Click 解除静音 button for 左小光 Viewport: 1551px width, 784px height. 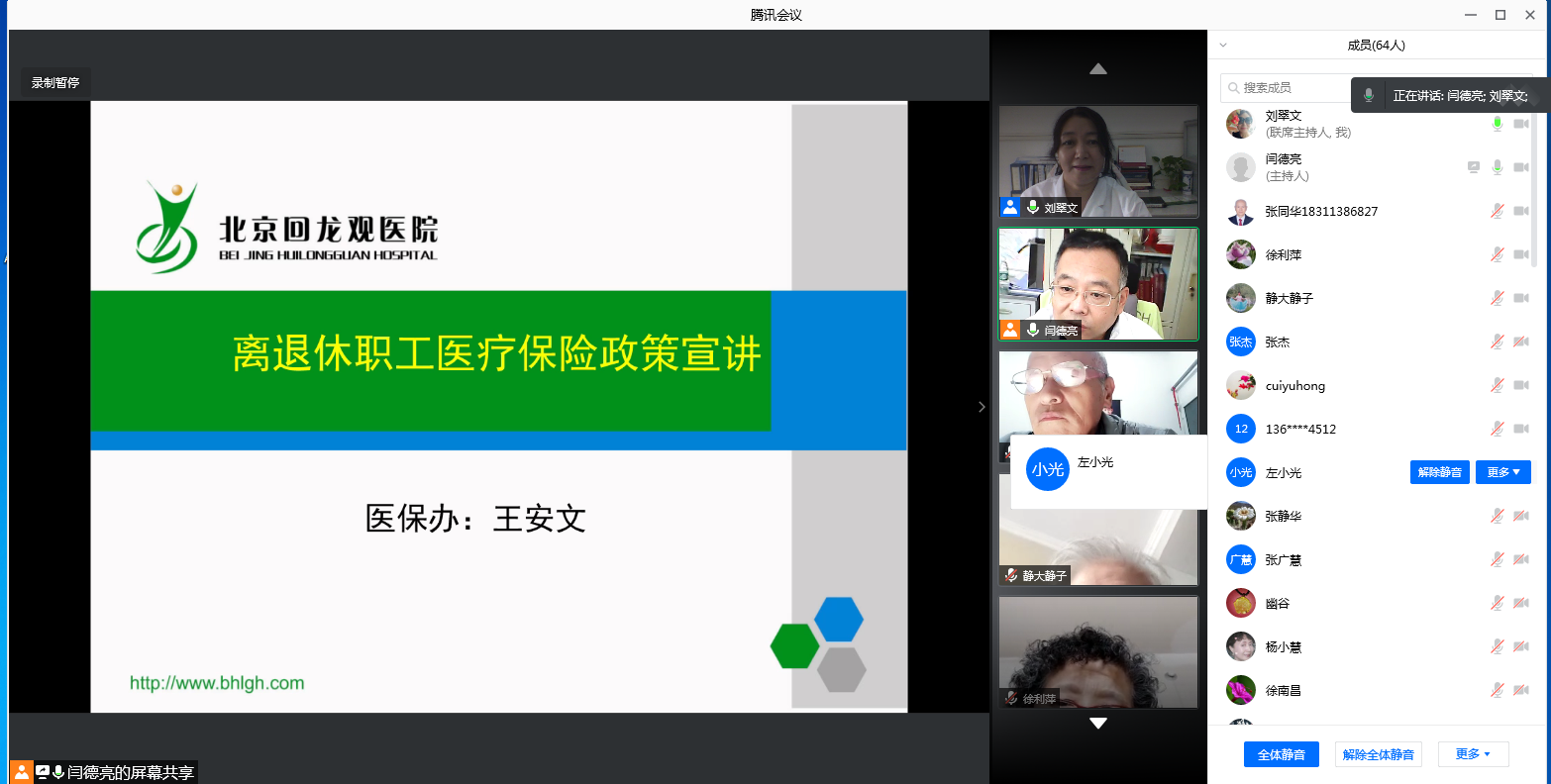tap(1440, 472)
